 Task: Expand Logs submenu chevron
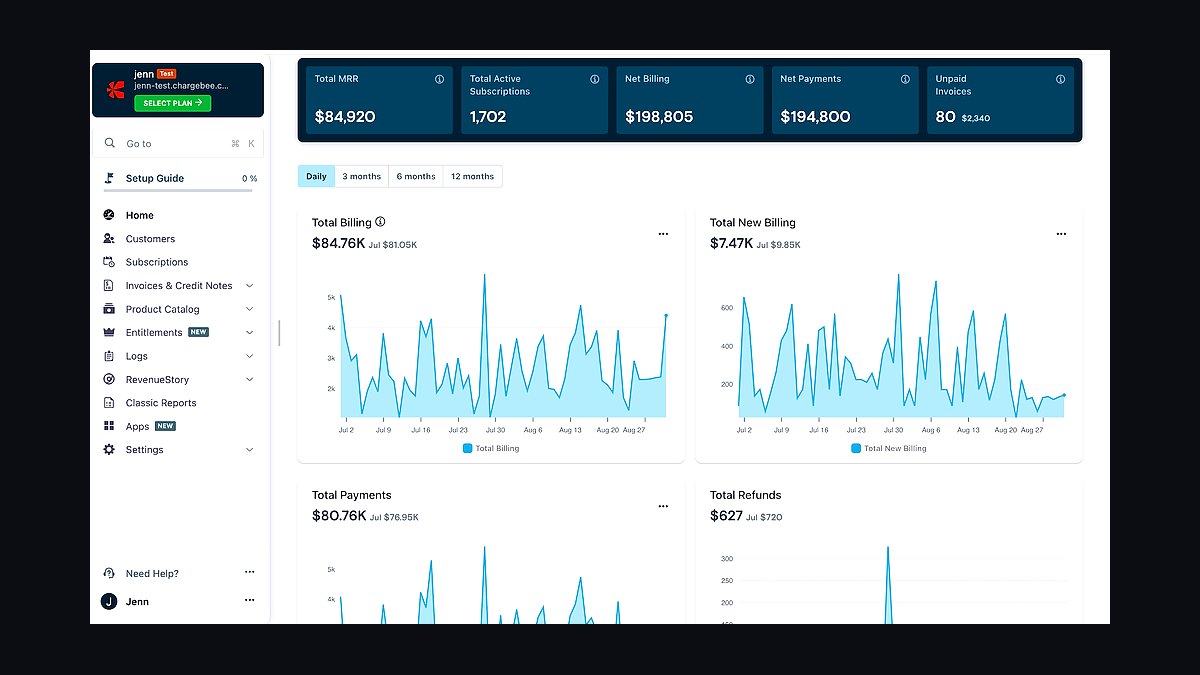249,356
